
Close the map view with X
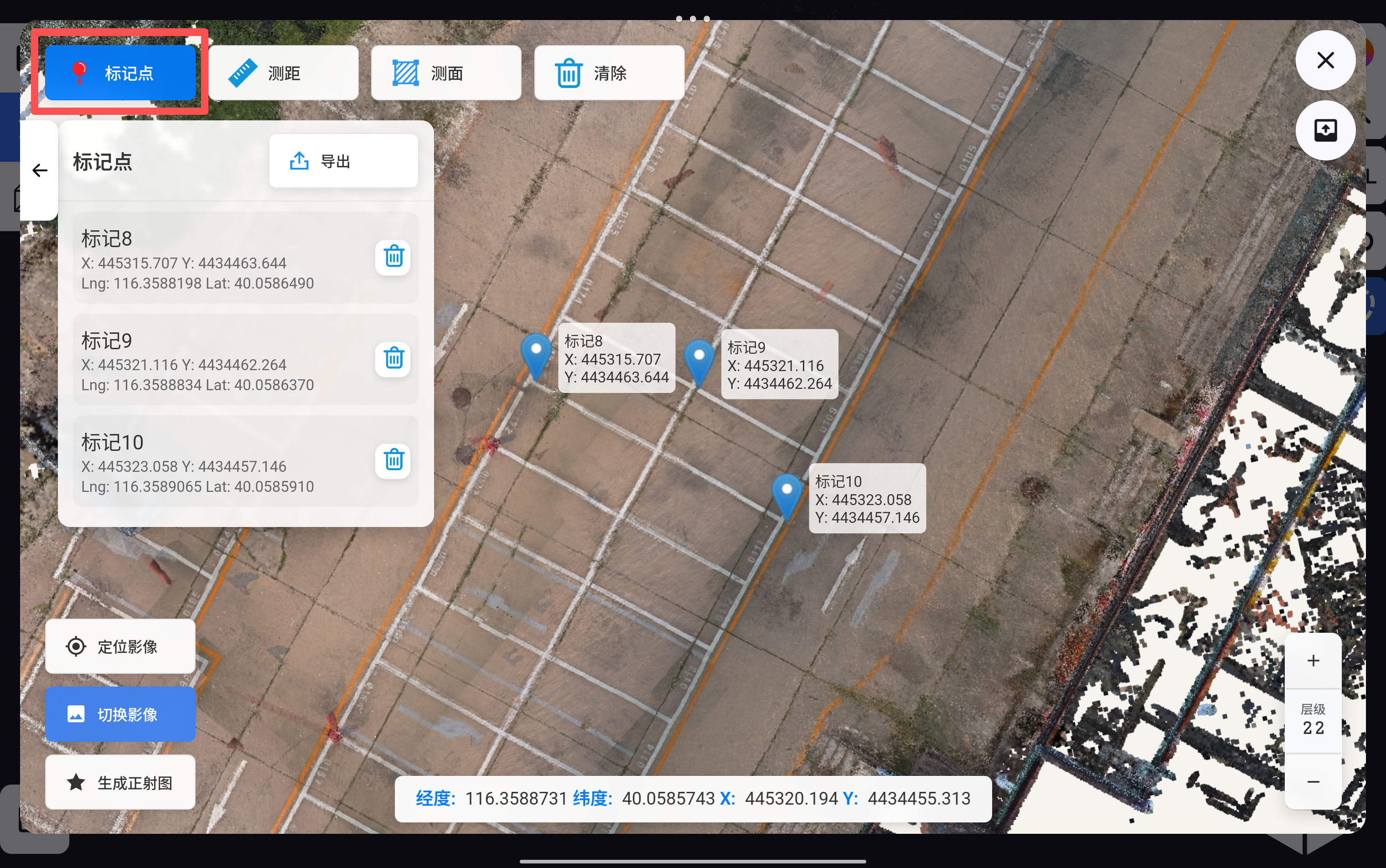pyautogui.click(x=1325, y=60)
